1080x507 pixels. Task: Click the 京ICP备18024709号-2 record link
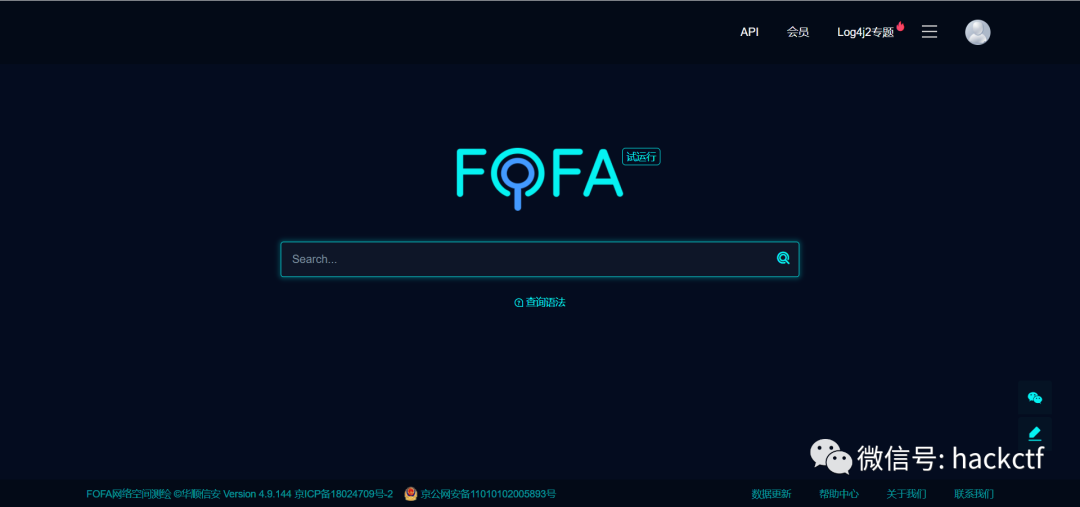pos(344,494)
